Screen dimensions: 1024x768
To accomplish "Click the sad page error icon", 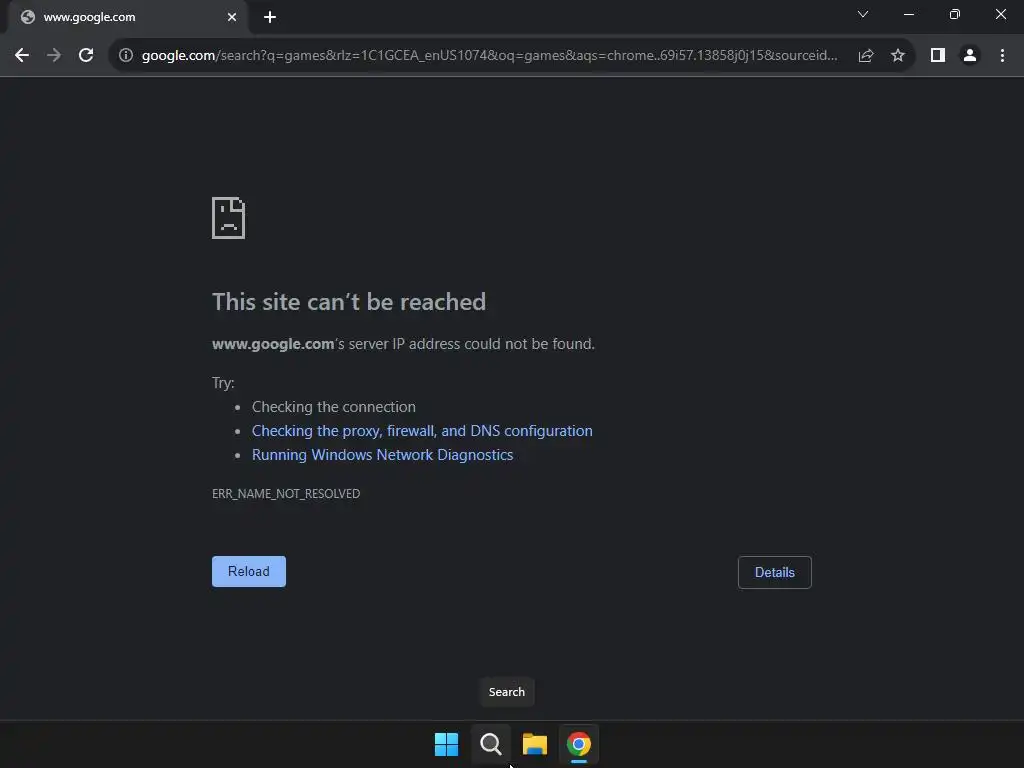I will pyautogui.click(x=229, y=218).
